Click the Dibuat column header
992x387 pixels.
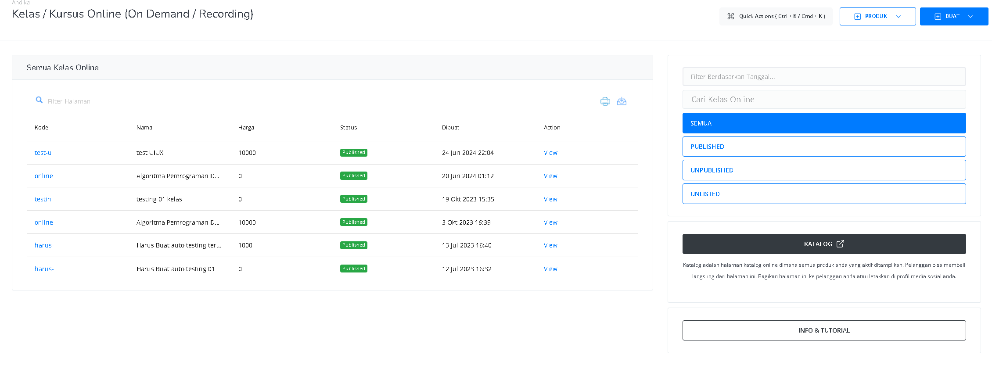click(450, 128)
